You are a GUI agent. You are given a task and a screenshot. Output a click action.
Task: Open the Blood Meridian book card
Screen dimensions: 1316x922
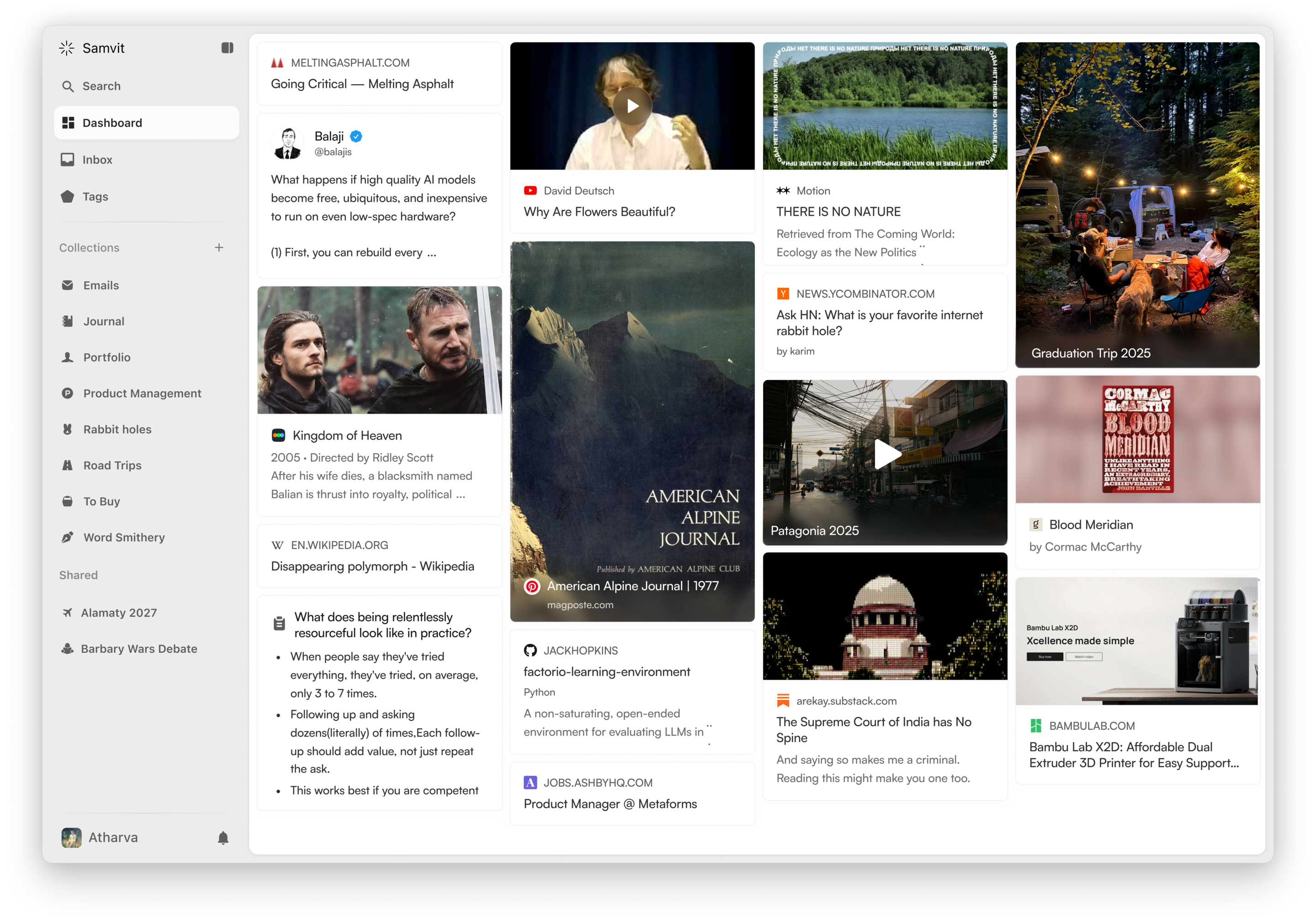(1138, 473)
